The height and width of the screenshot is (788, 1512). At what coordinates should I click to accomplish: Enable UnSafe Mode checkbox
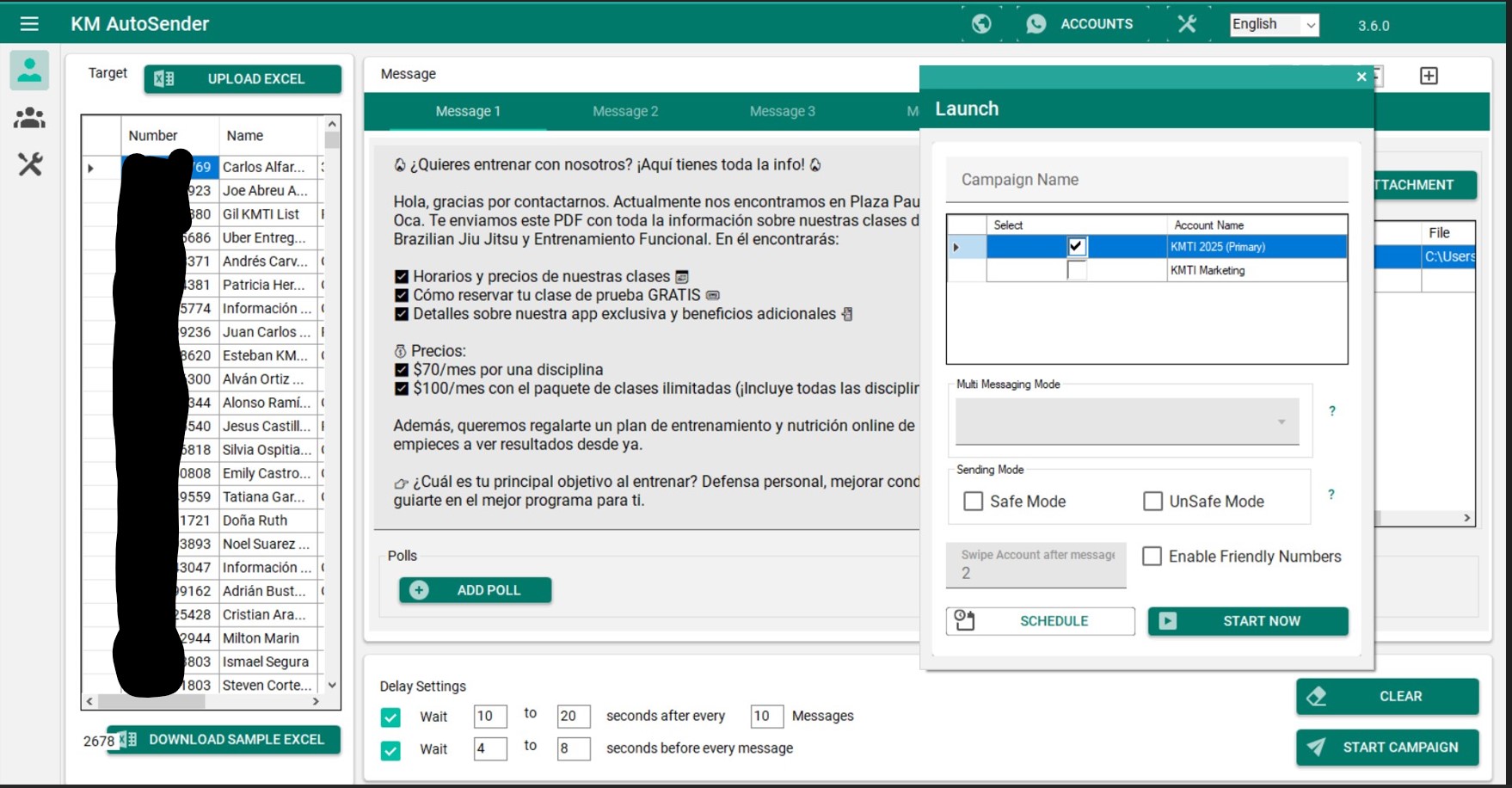click(x=1152, y=502)
